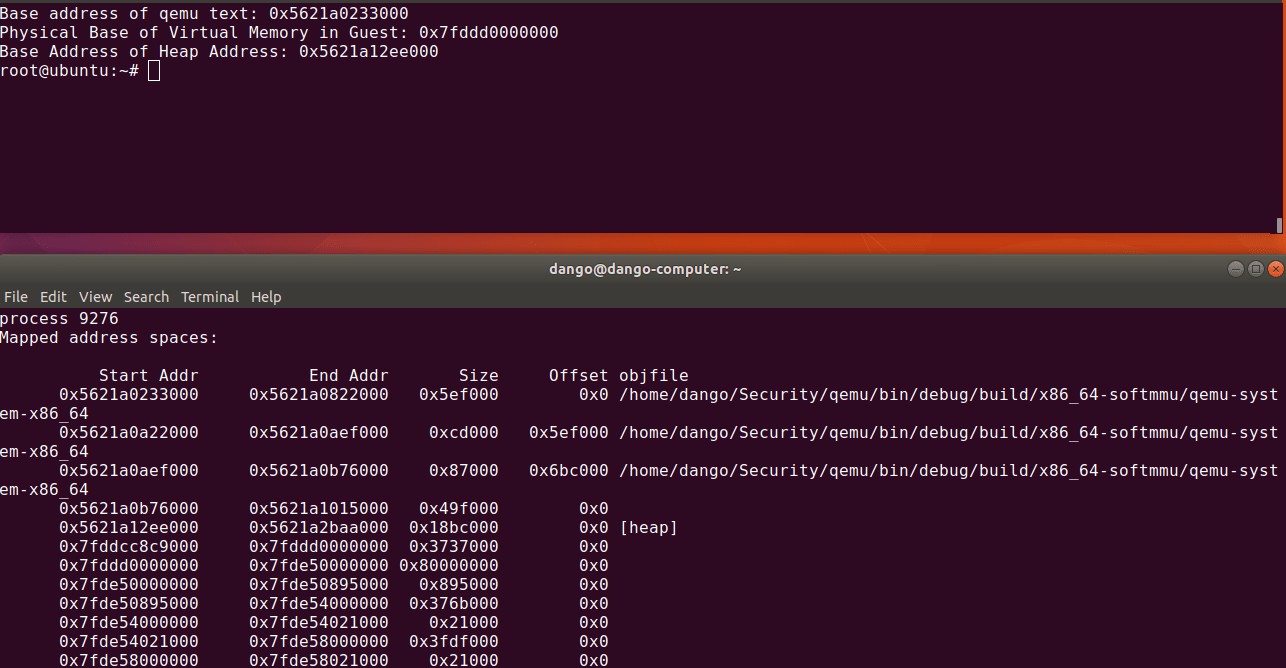
Task: Open the Help menu
Action: pyautogui.click(x=266, y=297)
